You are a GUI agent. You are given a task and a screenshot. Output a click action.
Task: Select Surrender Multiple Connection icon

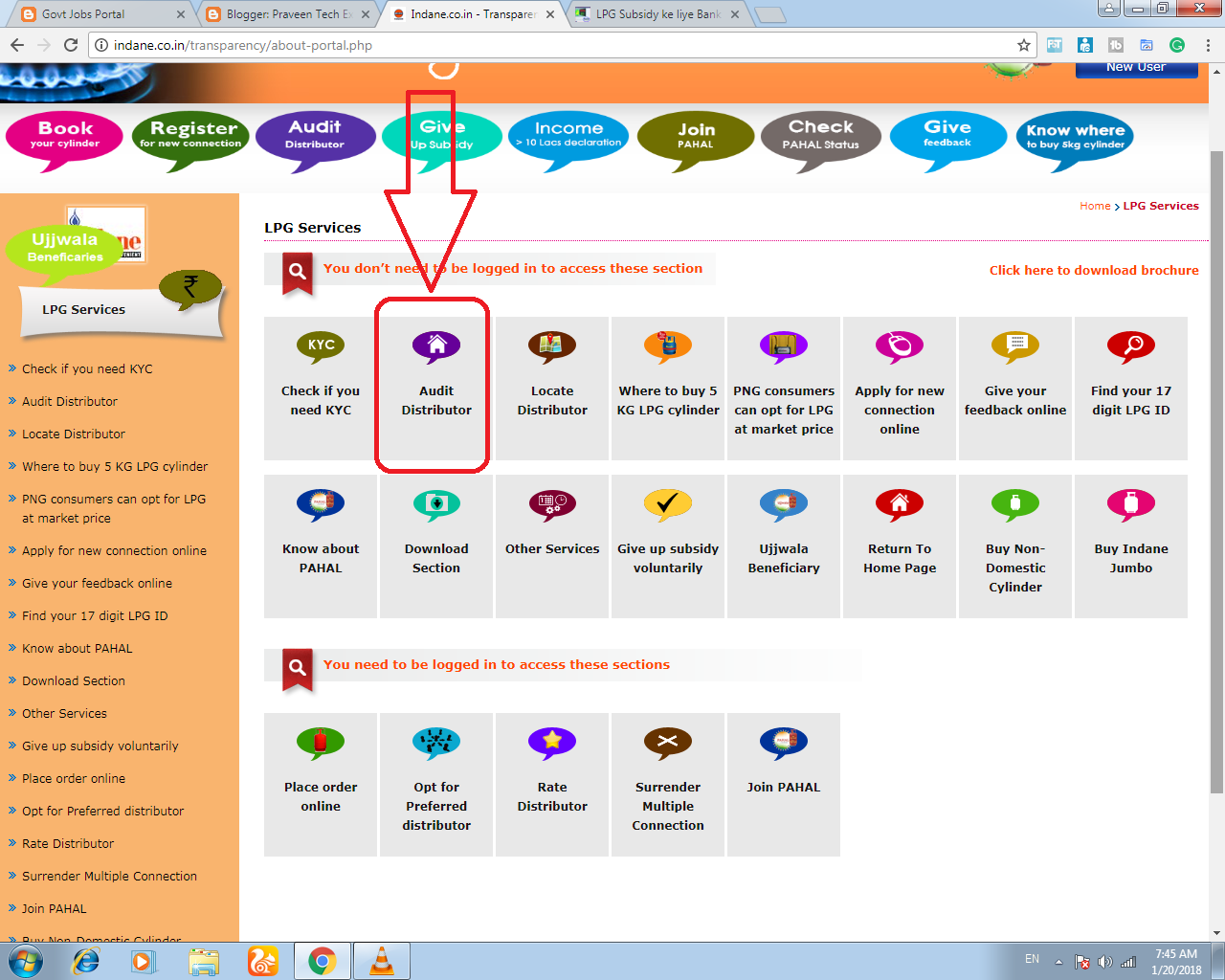pos(668,743)
